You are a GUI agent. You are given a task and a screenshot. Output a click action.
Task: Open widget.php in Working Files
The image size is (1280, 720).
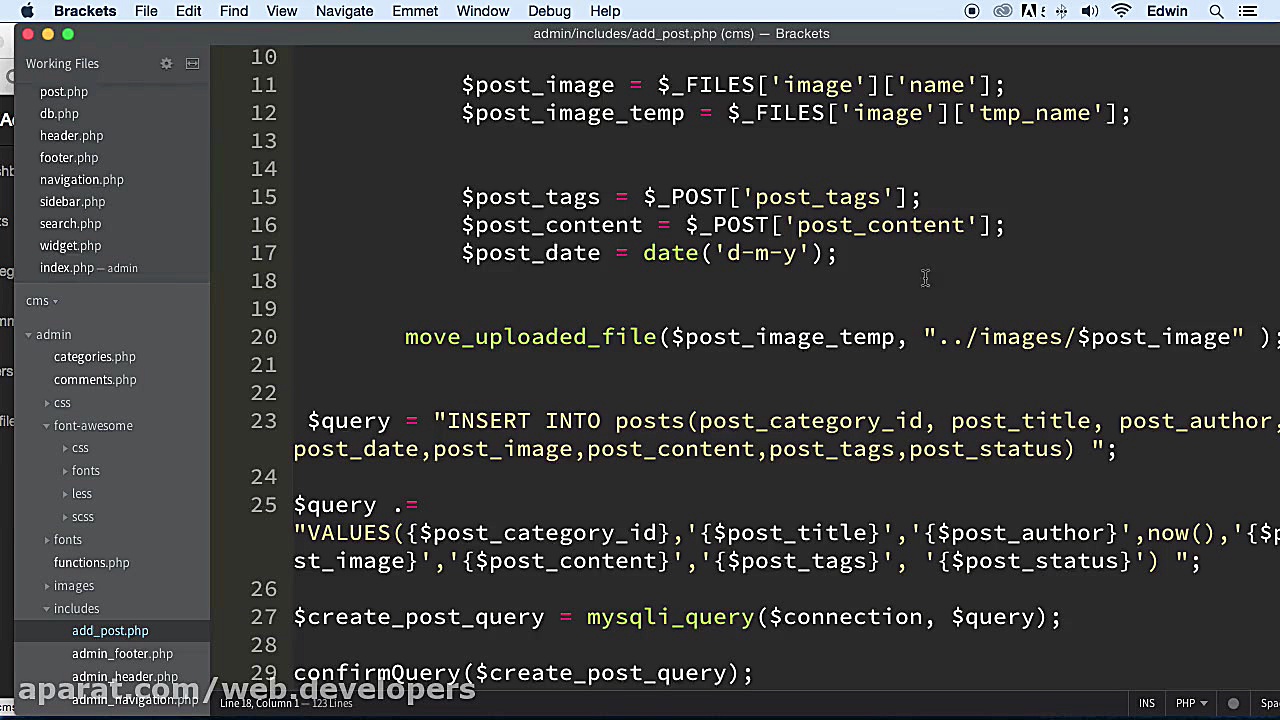tap(70, 246)
